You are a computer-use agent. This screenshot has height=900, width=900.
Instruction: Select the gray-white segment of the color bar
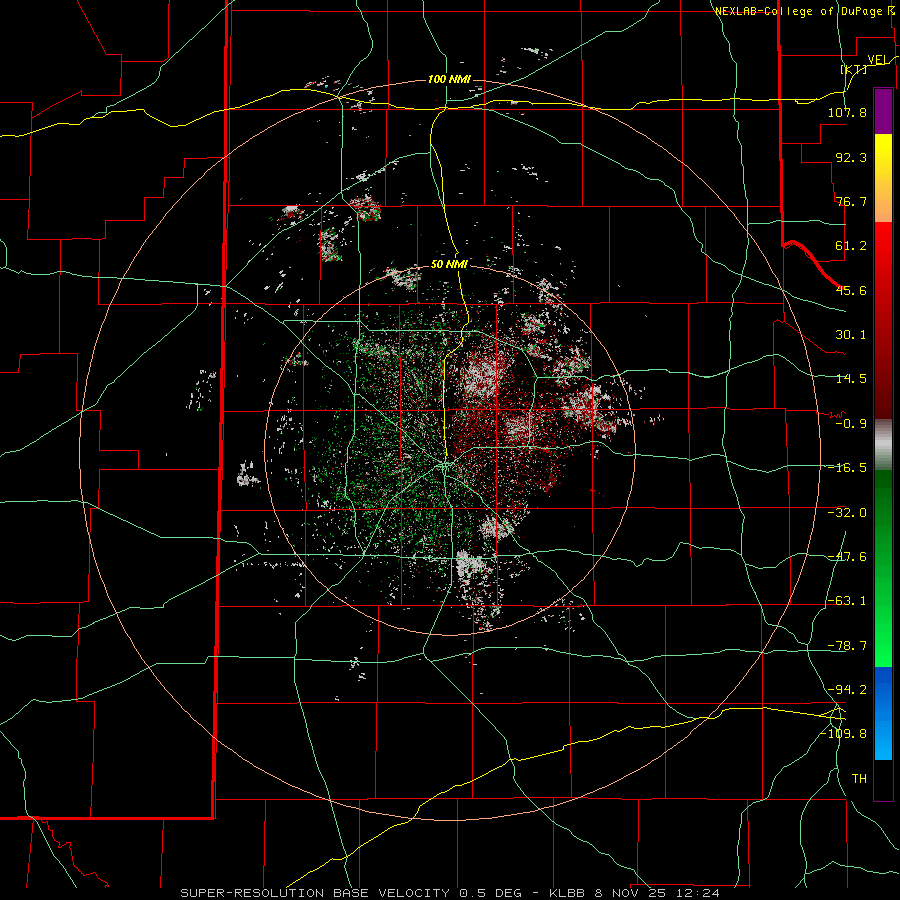click(x=883, y=445)
